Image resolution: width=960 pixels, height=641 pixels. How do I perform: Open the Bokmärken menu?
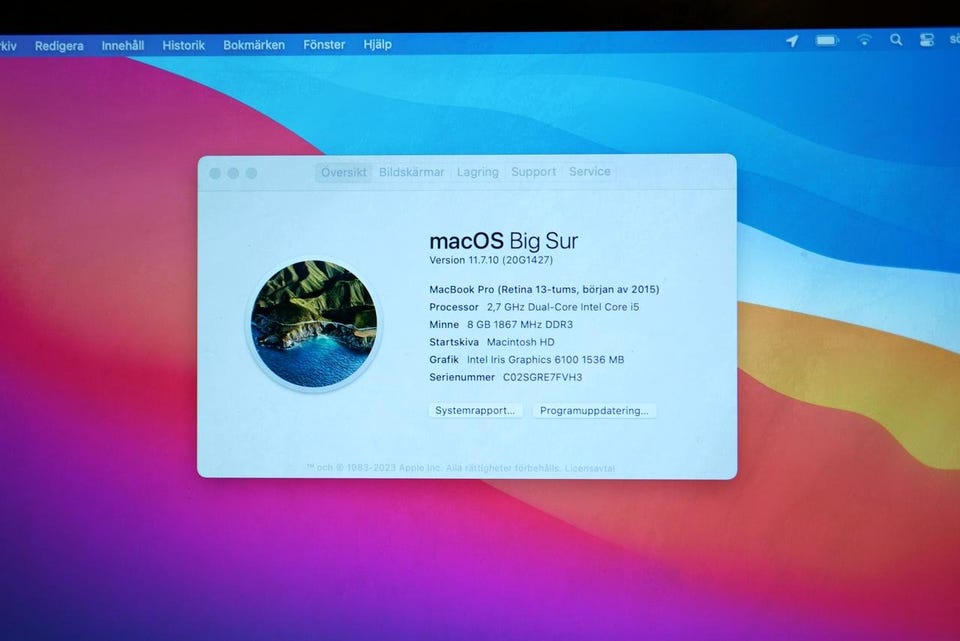point(253,45)
